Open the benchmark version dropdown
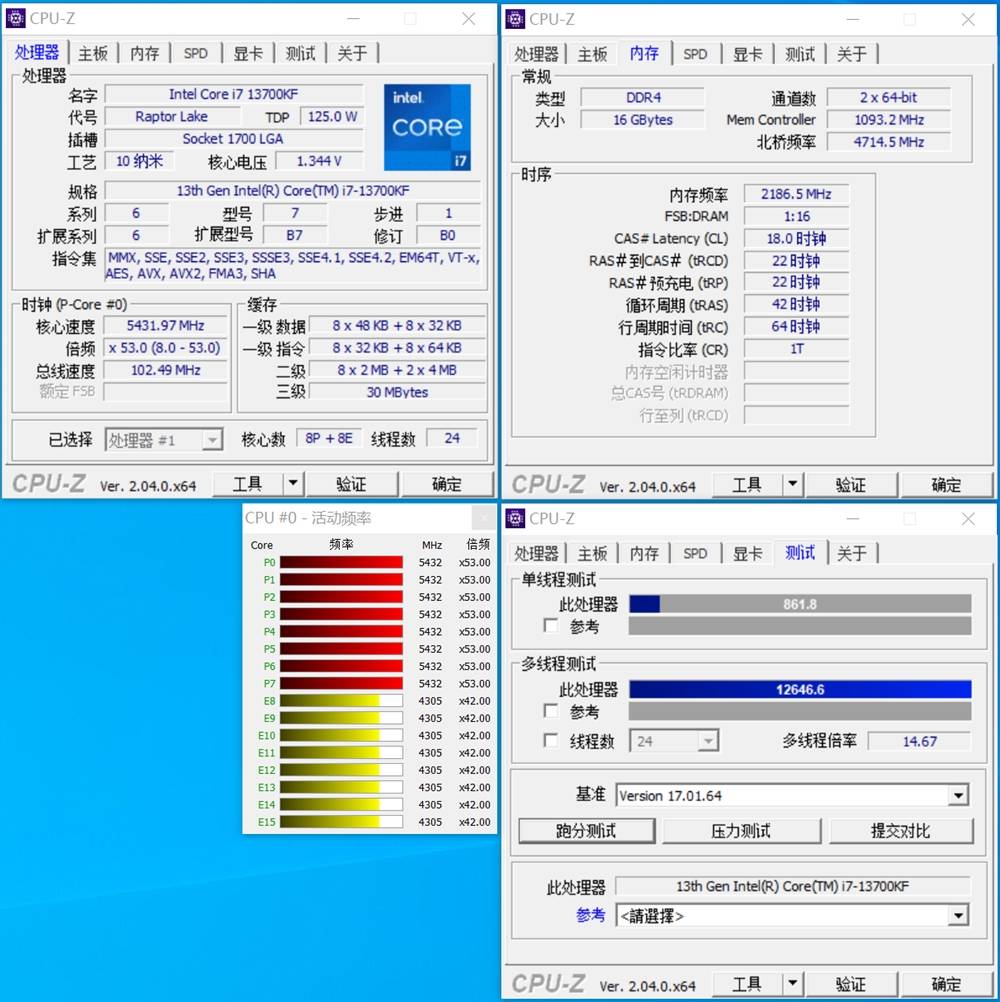The image size is (1000, 1002). 958,796
